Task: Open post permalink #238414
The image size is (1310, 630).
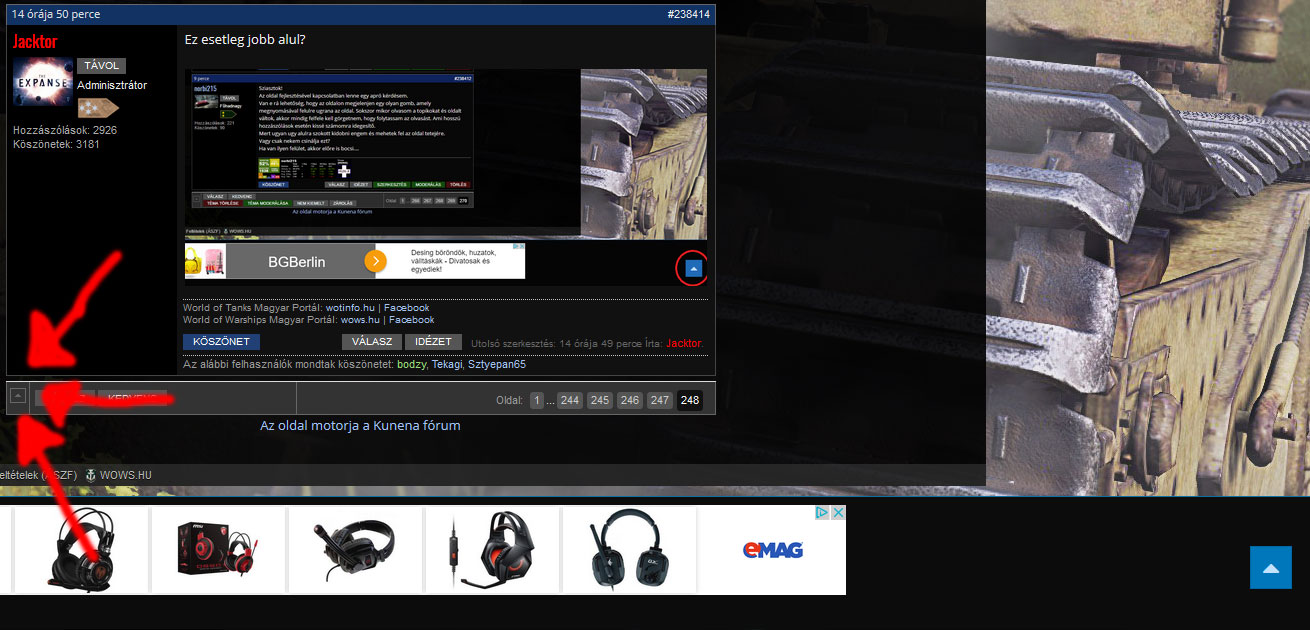Action: pos(688,15)
